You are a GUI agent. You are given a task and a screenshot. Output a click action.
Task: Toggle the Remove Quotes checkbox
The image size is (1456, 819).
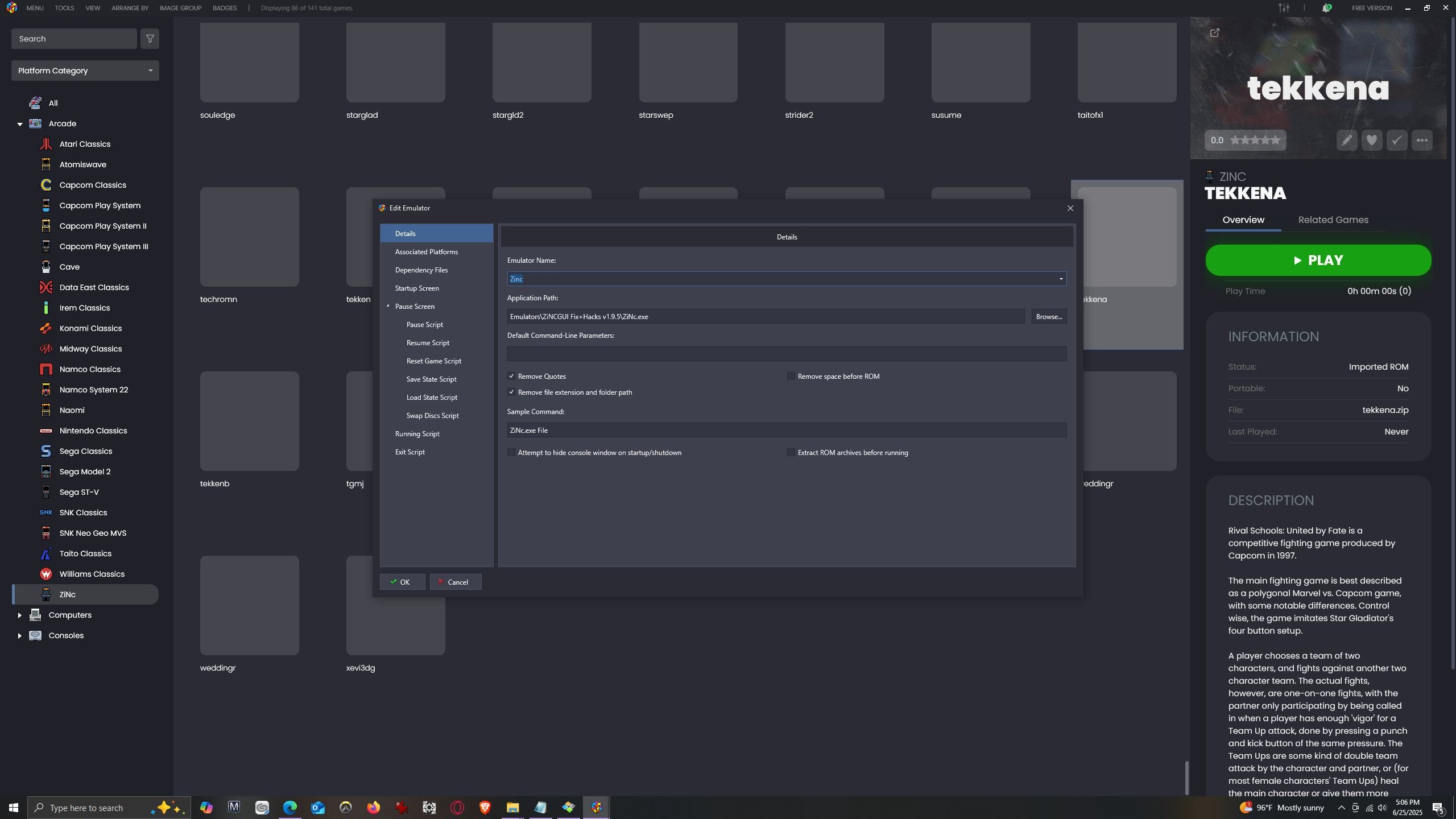pyautogui.click(x=511, y=376)
